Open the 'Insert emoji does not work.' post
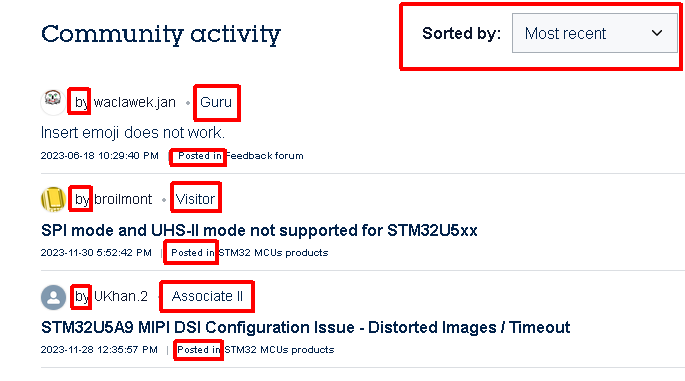Image resolution: width=685 pixels, height=381 pixels. 133,132
